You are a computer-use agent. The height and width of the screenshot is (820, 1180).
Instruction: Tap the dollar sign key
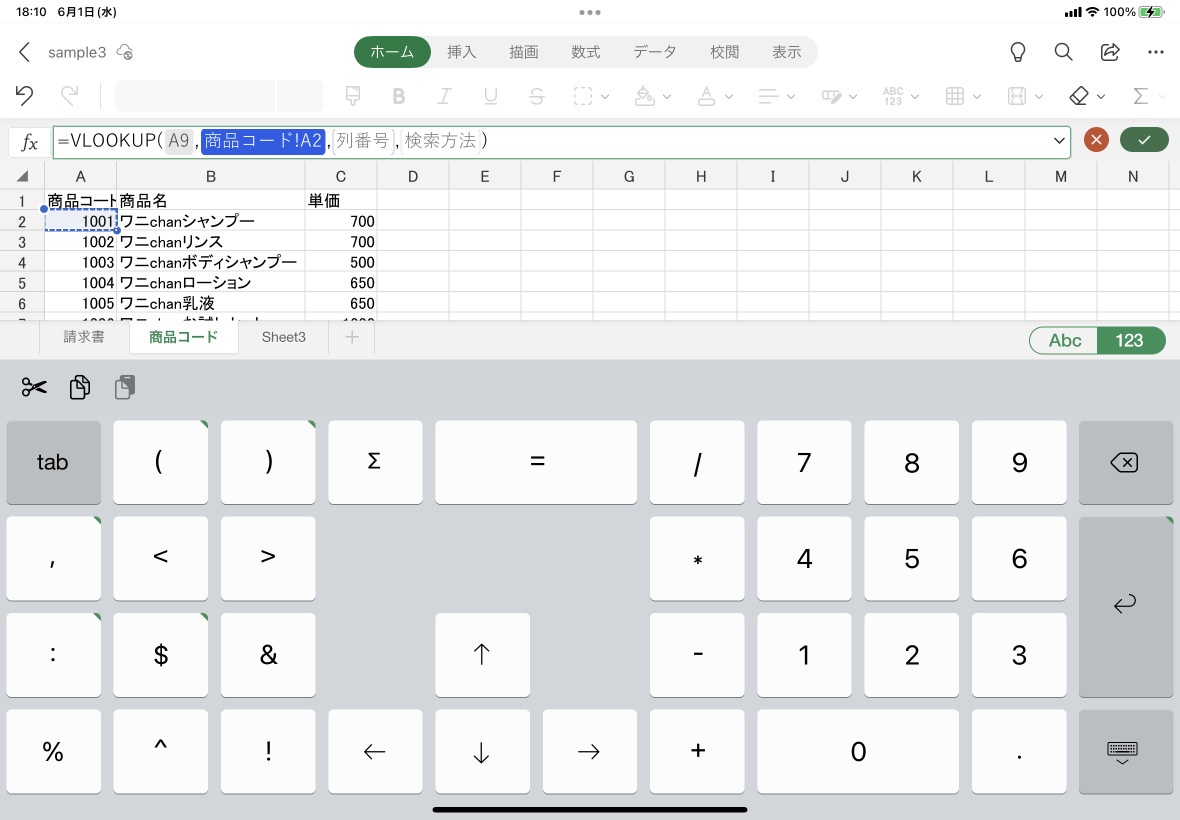coord(160,654)
